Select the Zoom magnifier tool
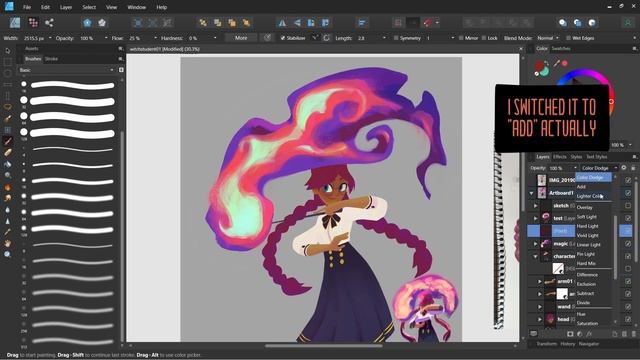640x360 pixels. pos(8,254)
